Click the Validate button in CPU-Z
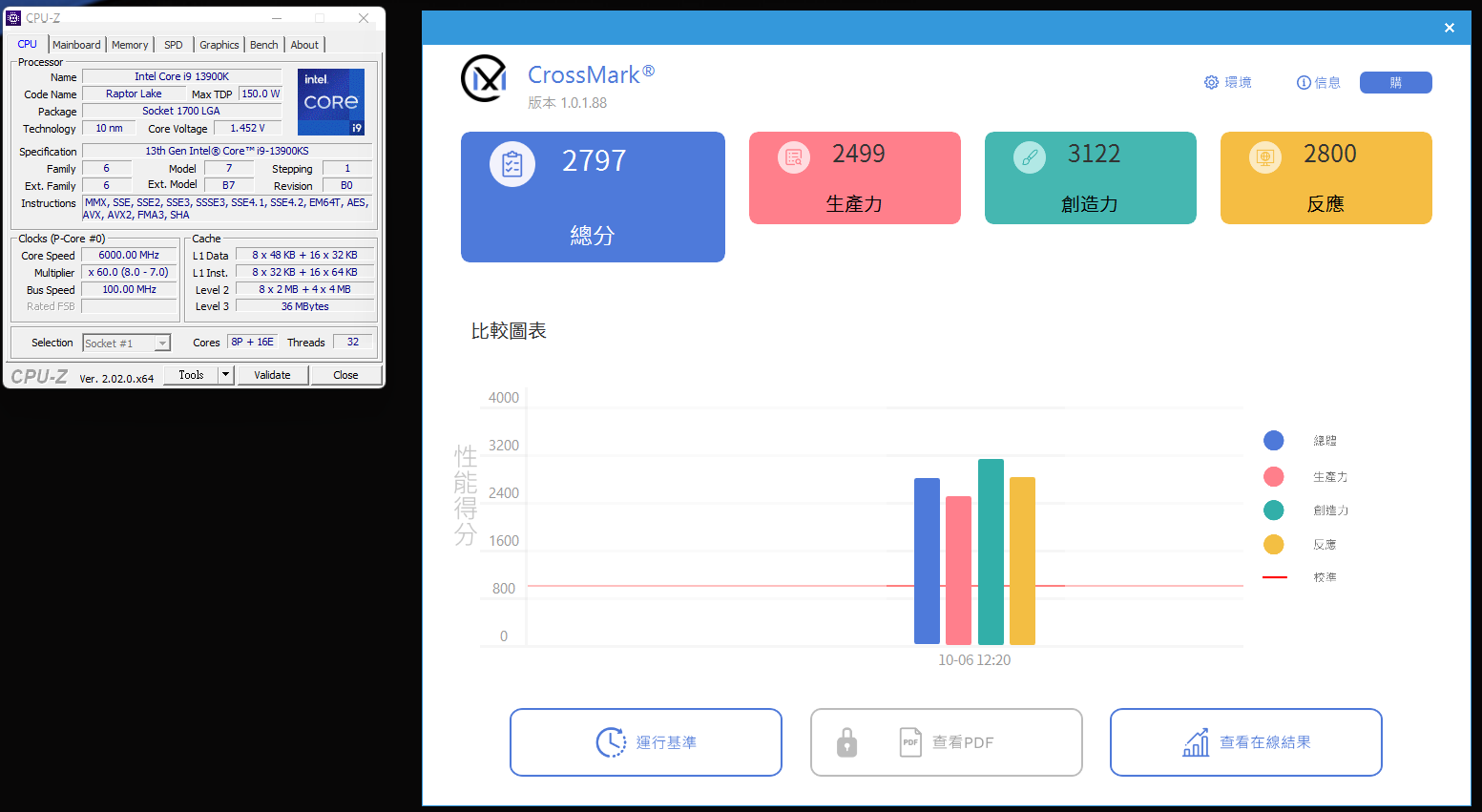1482x812 pixels. point(272,375)
